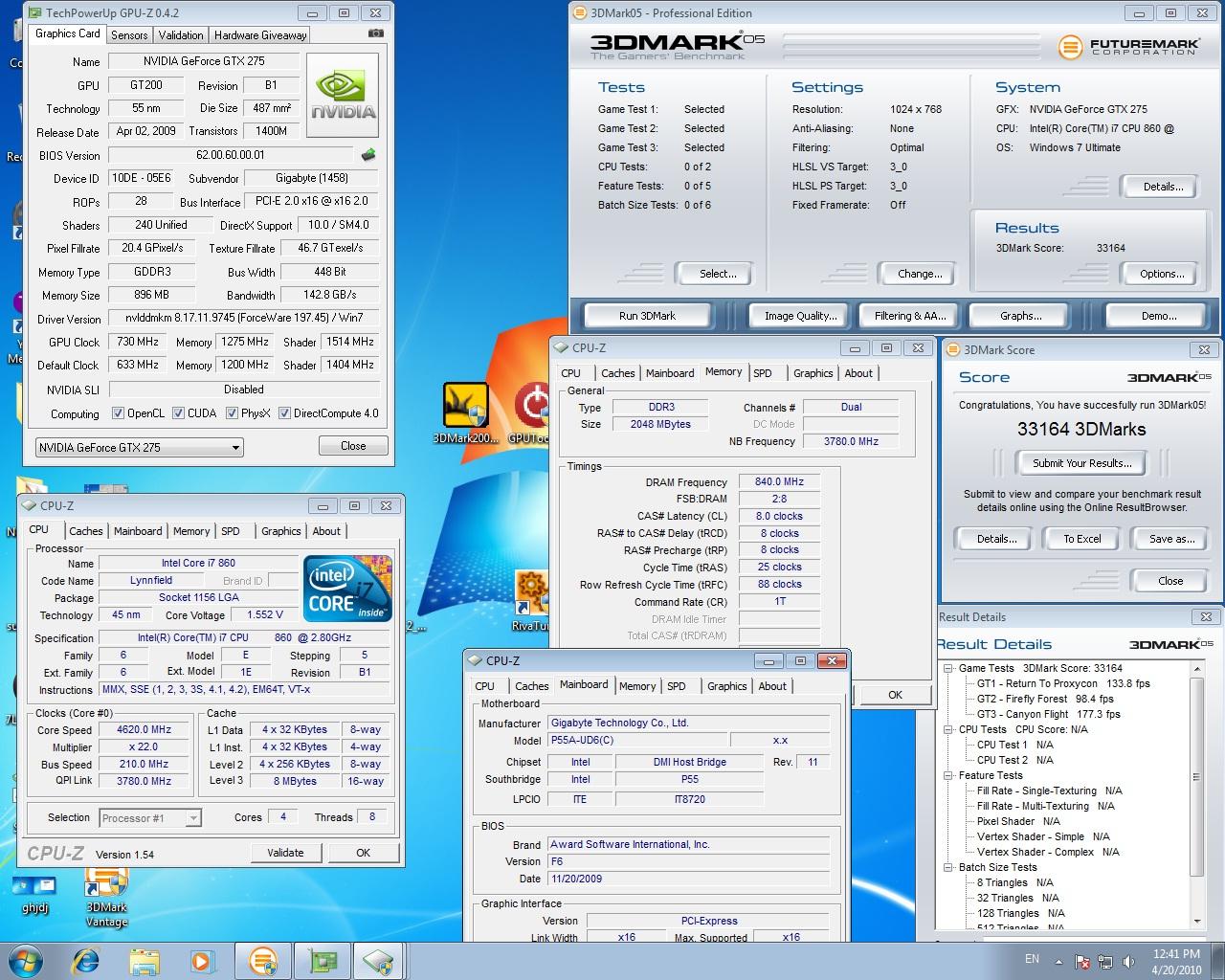This screenshot has height=980, width=1225.
Task: Click the EN language indicator in taskbar
Action: click(x=1032, y=959)
